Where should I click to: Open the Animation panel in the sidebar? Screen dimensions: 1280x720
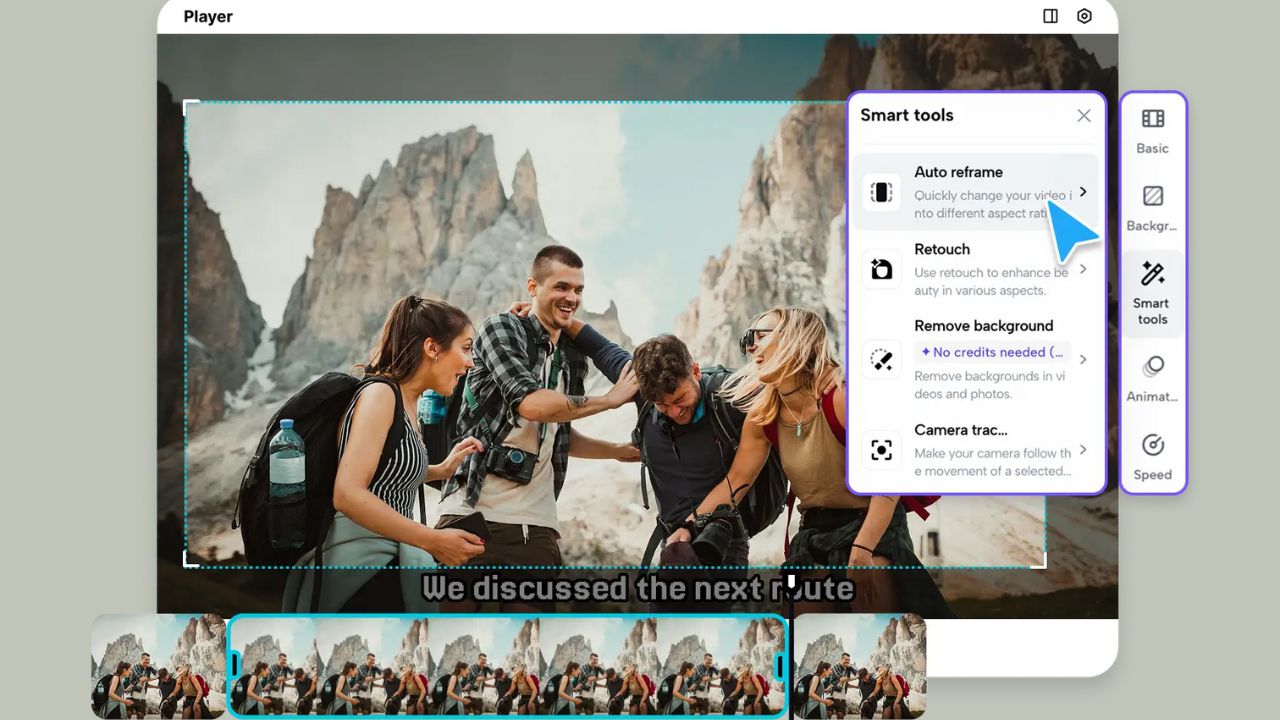tap(1152, 378)
